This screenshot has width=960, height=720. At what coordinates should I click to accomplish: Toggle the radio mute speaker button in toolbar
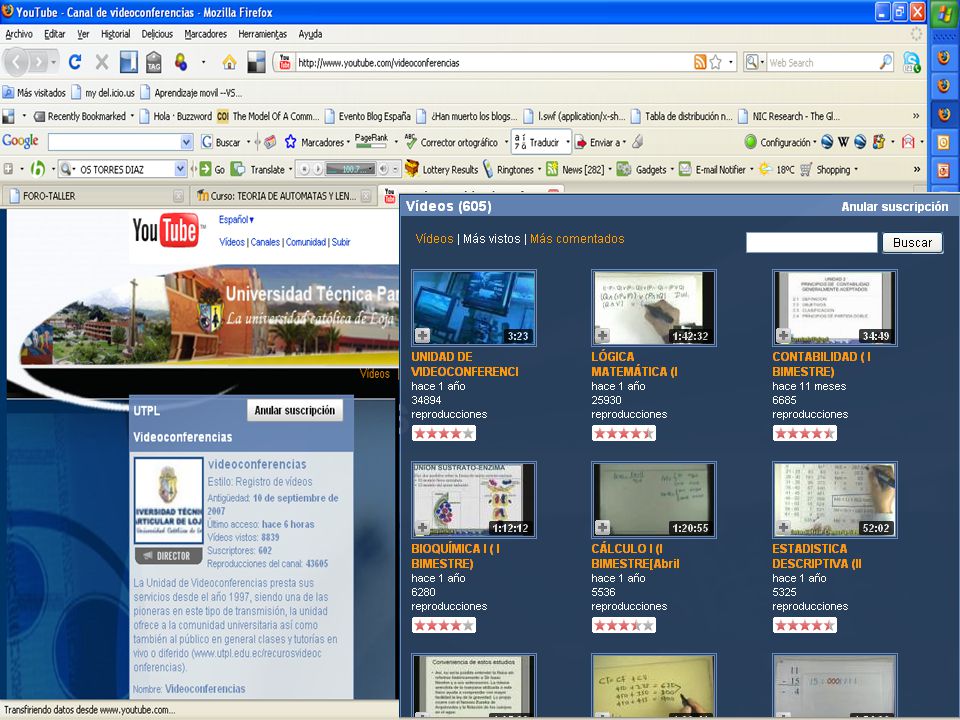(383, 169)
